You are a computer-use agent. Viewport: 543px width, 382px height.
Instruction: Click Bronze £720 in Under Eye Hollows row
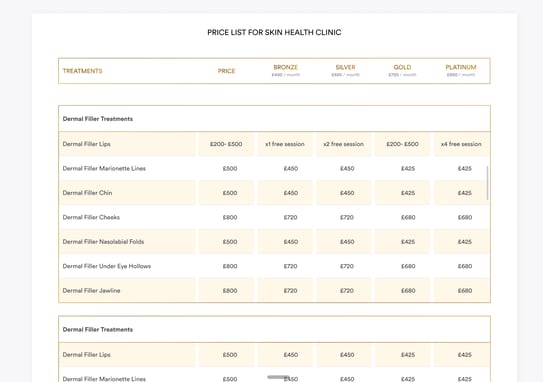pos(291,266)
